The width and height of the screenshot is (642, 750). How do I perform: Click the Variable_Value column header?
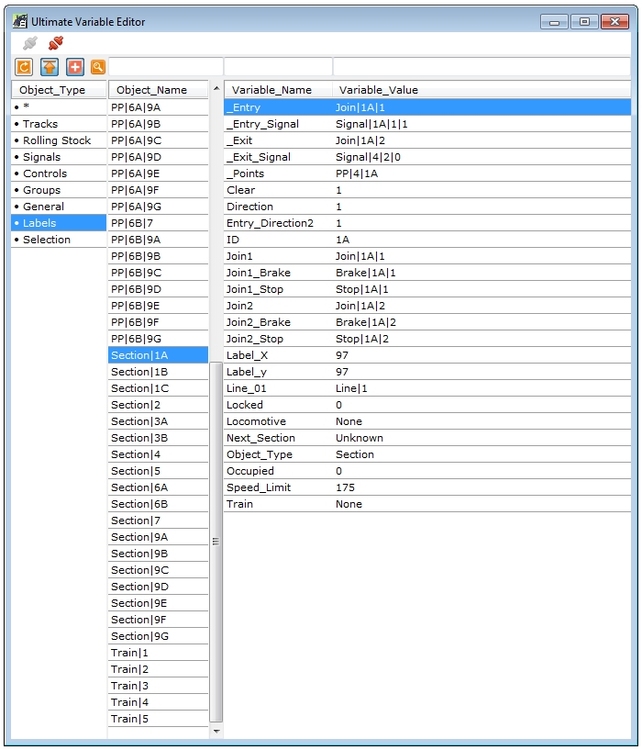click(378, 90)
